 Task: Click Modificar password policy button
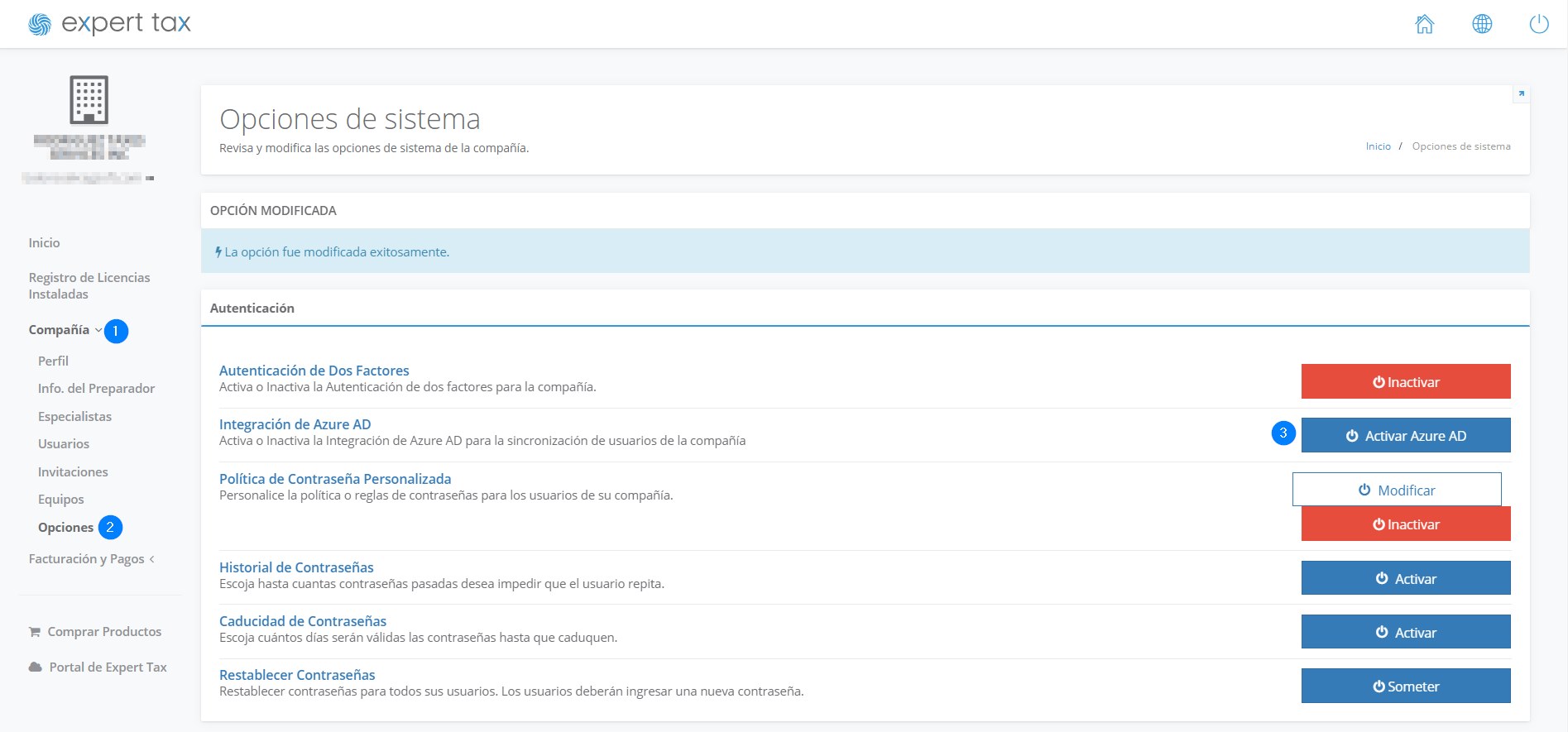(x=1396, y=490)
